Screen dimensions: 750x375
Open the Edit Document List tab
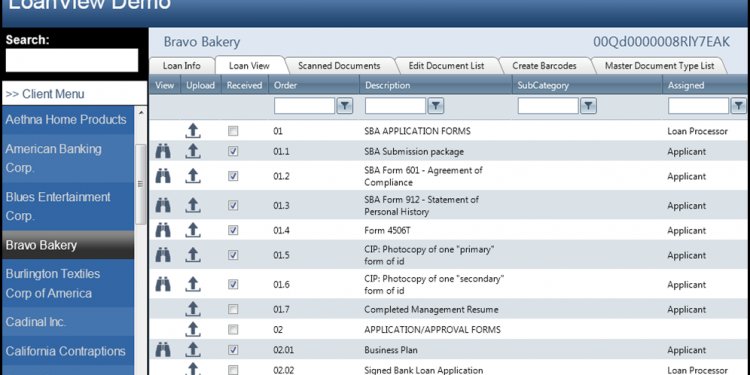(x=446, y=66)
